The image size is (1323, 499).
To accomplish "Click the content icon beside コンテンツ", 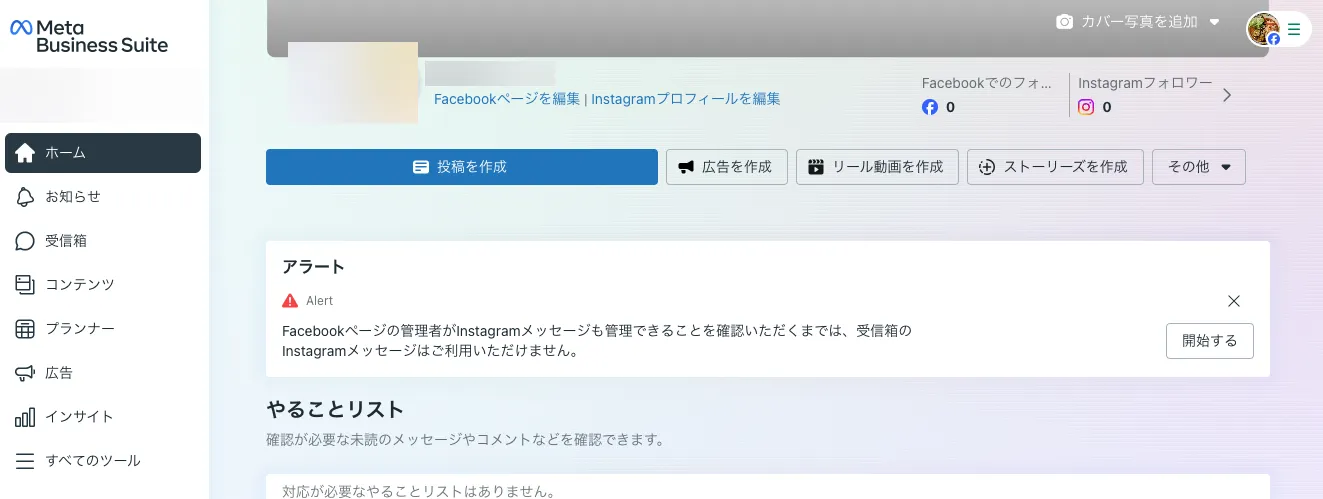I will (x=25, y=285).
